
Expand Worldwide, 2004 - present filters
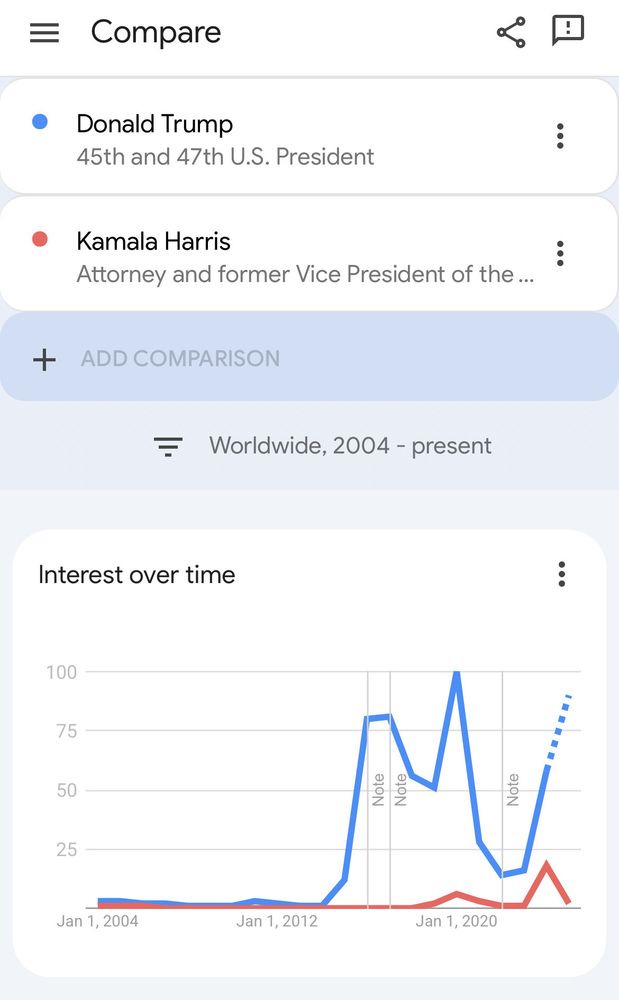point(350,445)
